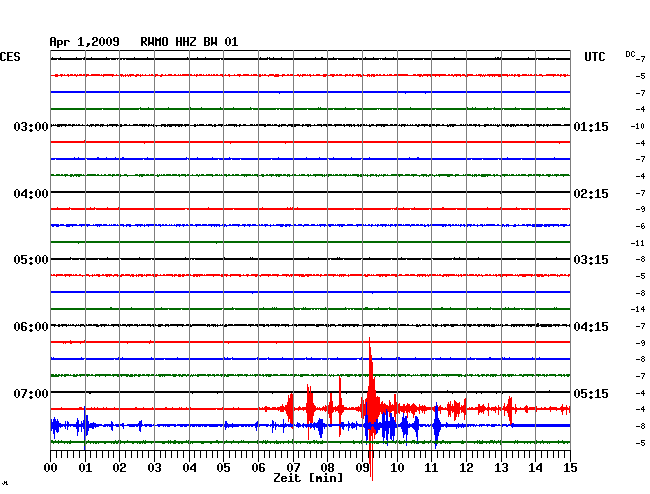The height and width of the screenshot is (494, 650).
Task: Select the local time label "04:00"
Action: pyautogui.click(x=31, y=194)
